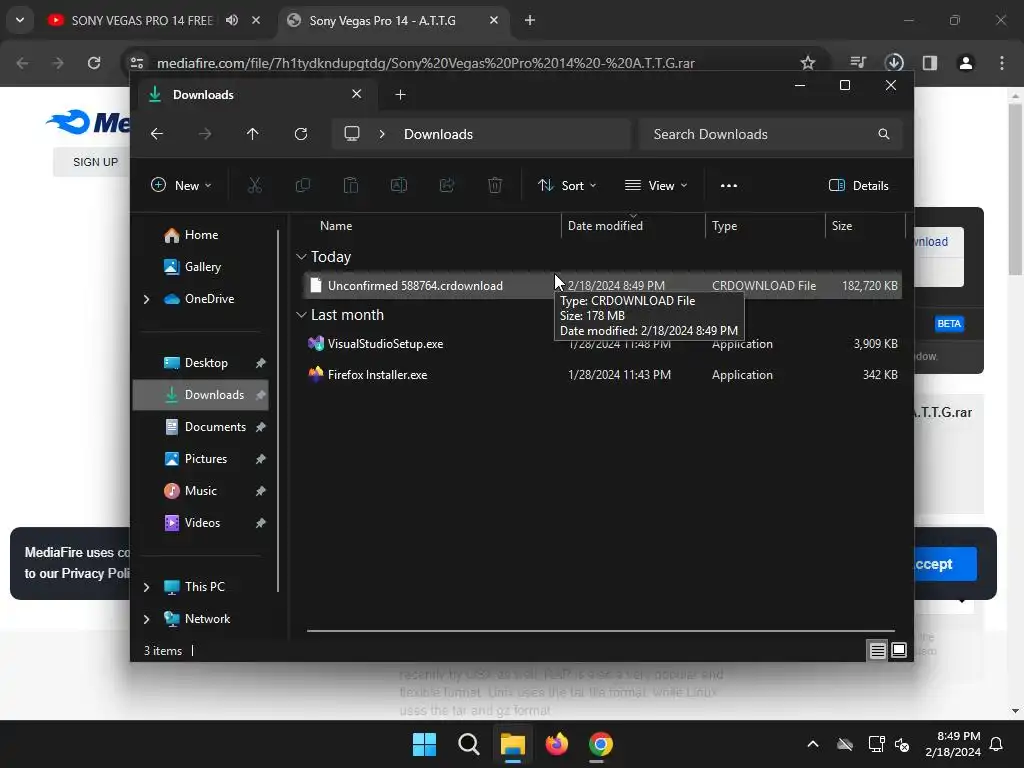This screenshot has width=1024, height=768.
Task: Switch to the SONY VEGAS PRO 14 FREE tab
Action: 142,20
